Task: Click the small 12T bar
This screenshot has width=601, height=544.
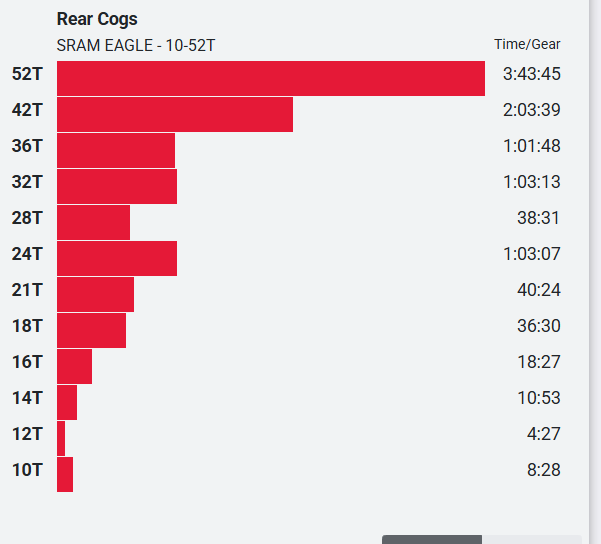Action: point(61,438)
